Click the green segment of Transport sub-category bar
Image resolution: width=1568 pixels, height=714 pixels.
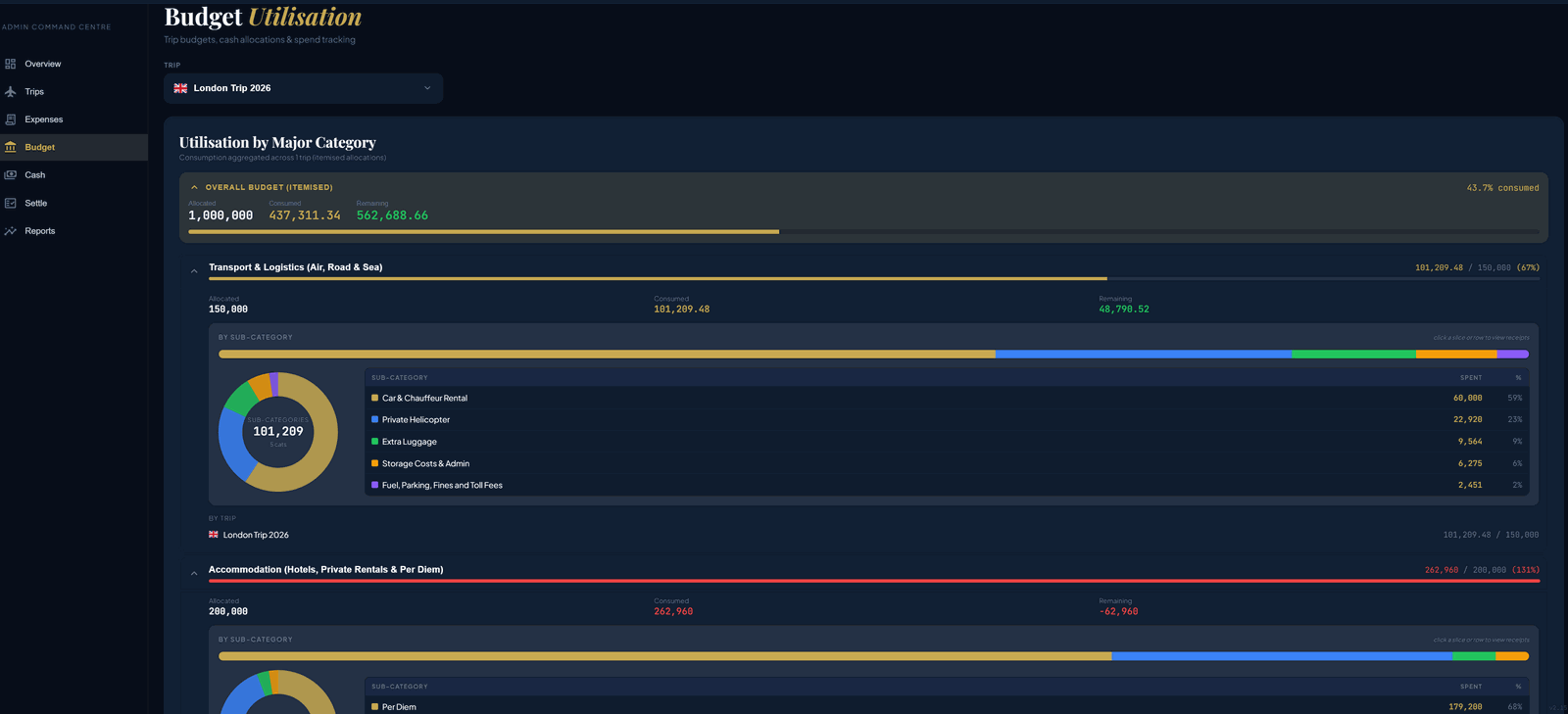1353,354
